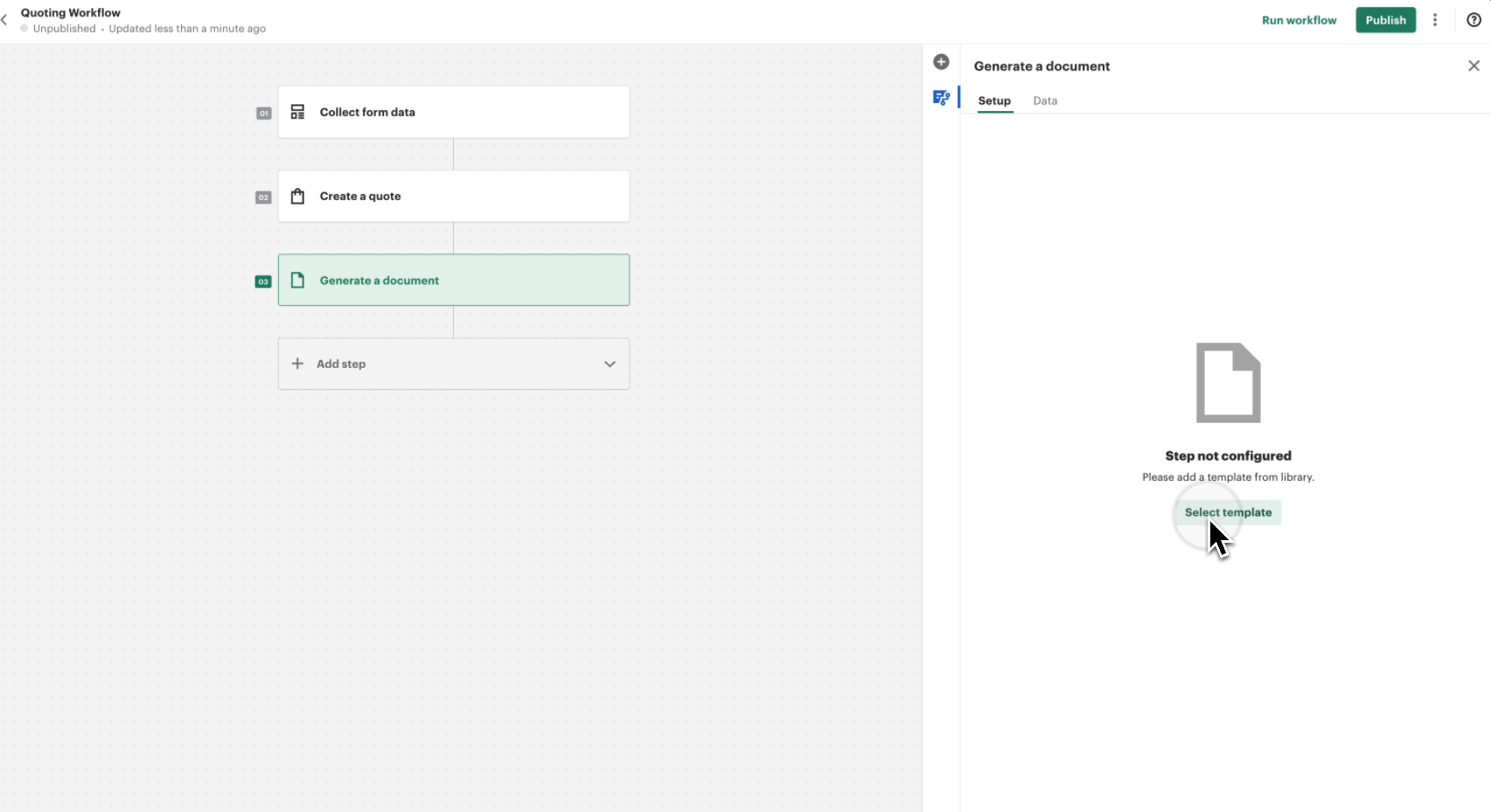Switch to the Setup tab
Screen dimensions: 1491x812
click(x=994, y=101)
